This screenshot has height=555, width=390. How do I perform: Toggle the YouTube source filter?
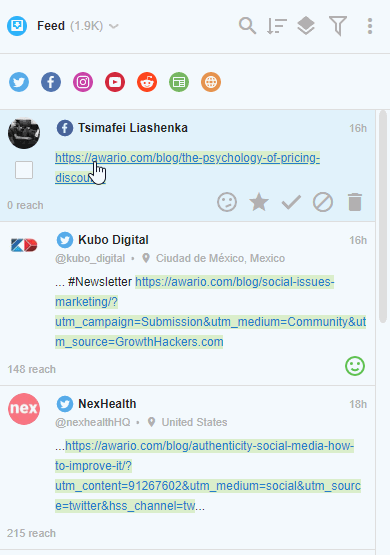[x=115, y=82]
